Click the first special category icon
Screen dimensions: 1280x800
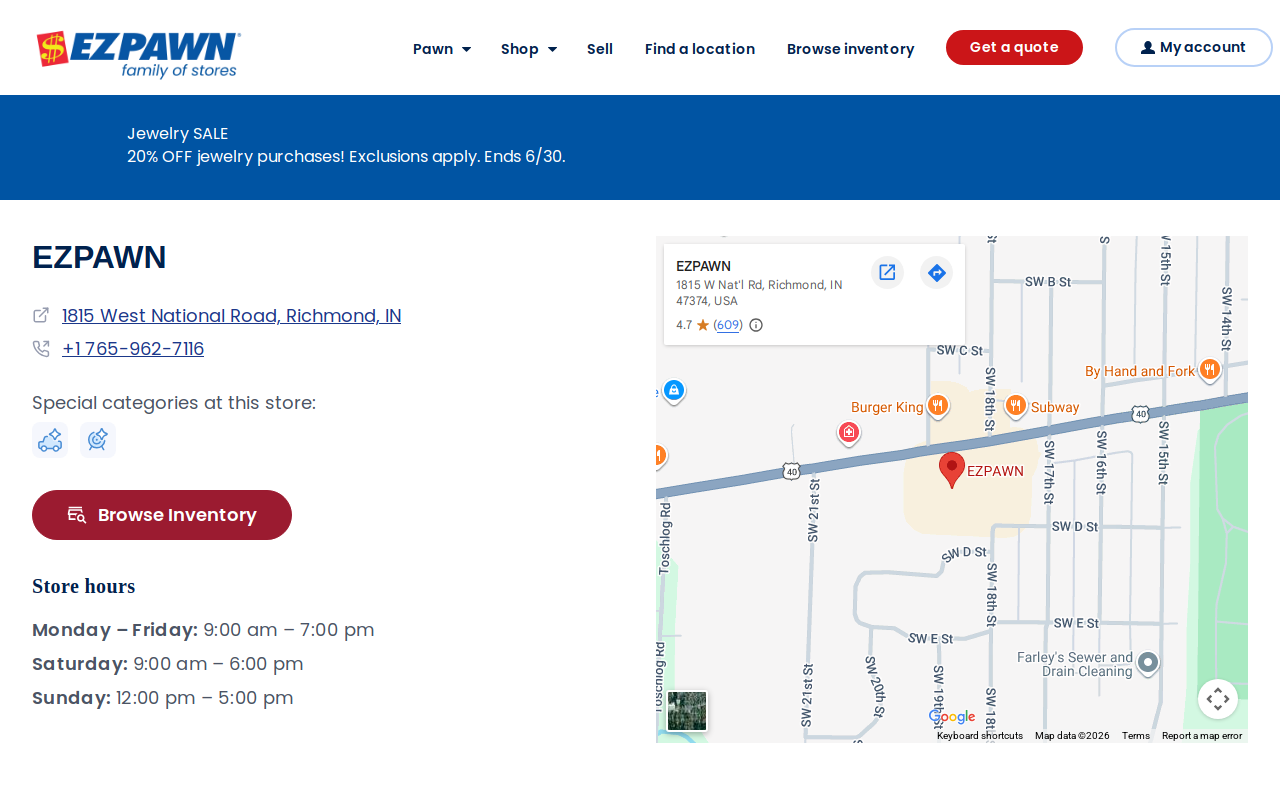point(50,440)
